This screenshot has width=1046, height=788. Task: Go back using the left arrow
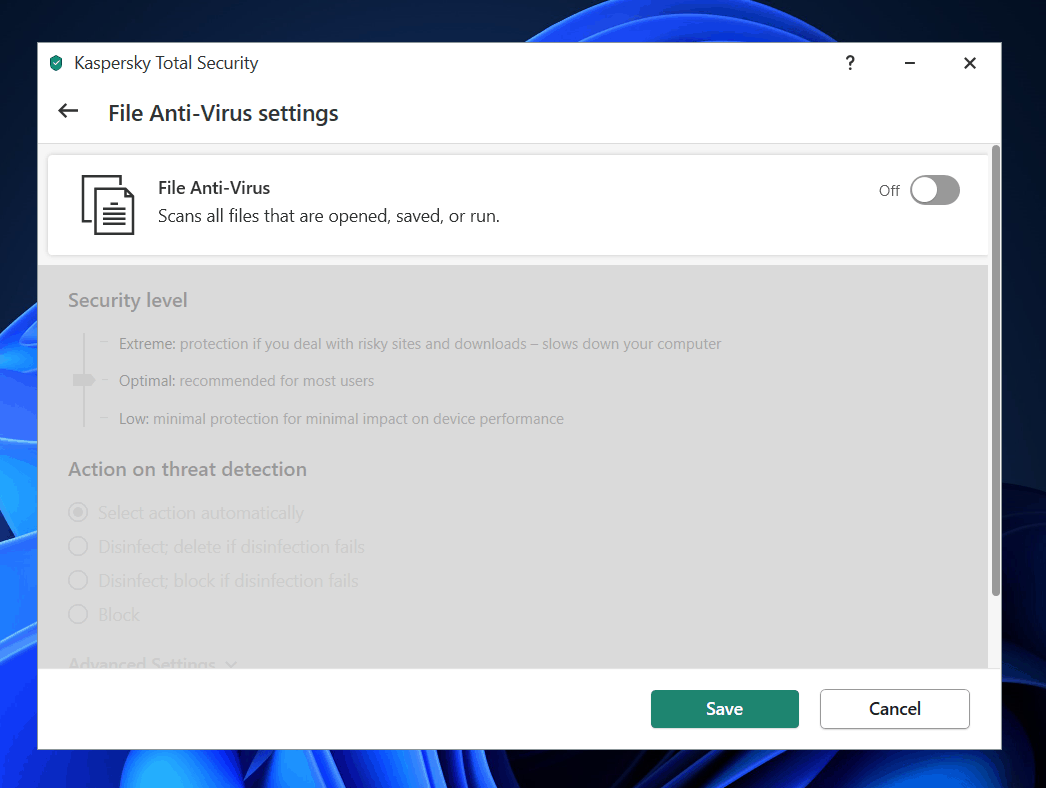point(68,111)
